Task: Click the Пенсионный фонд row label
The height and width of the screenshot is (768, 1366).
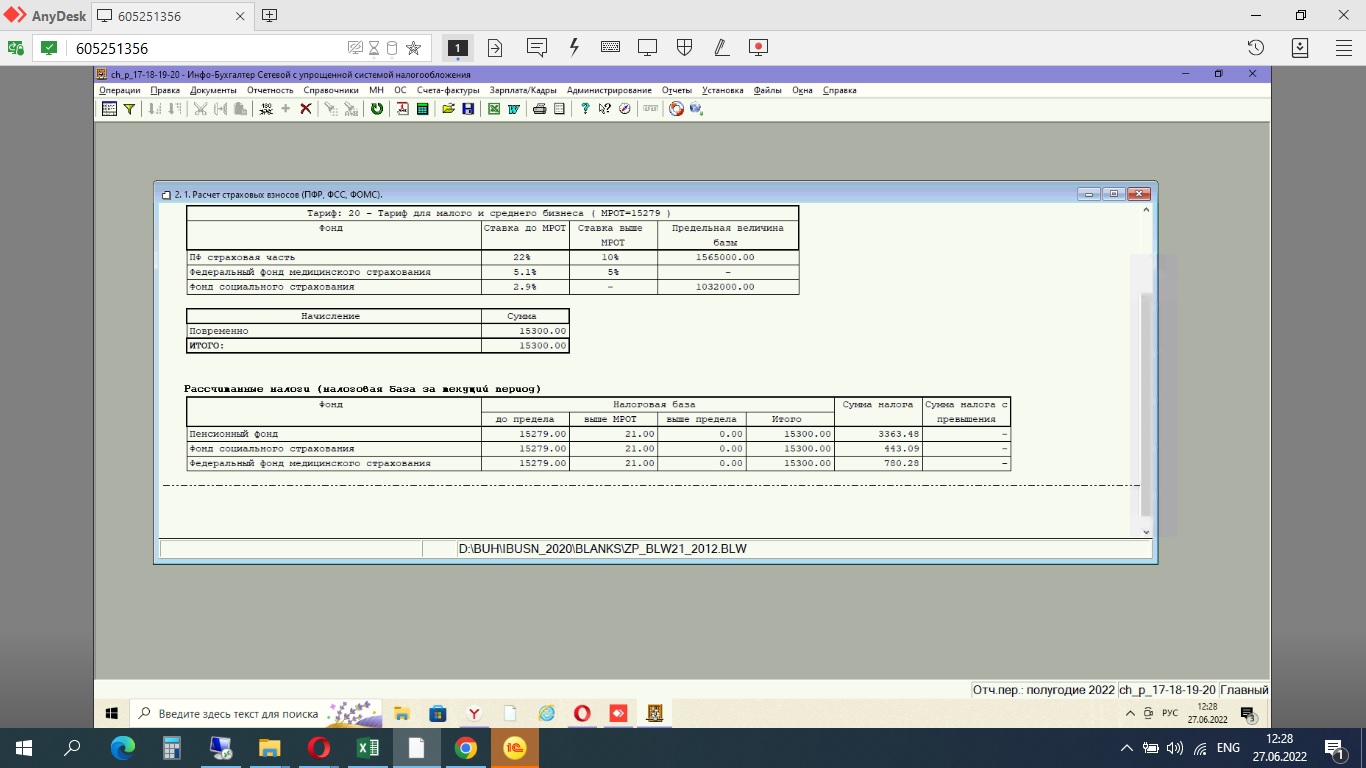Action: coord(233,434)
